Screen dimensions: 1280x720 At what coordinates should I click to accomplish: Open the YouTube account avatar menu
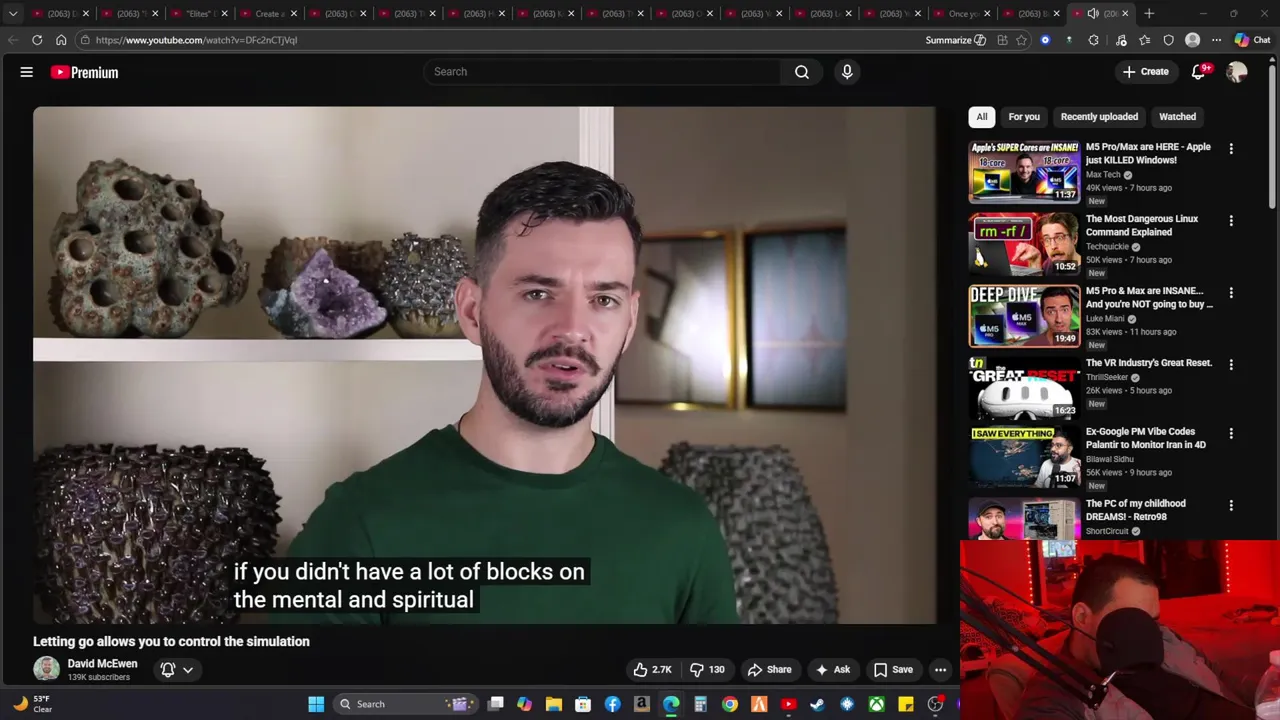pyautogui.click(x=1237, y=72)
